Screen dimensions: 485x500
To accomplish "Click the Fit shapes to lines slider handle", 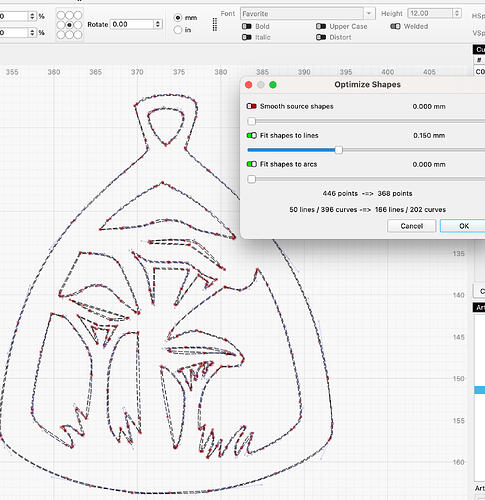I will pos(339,150).
